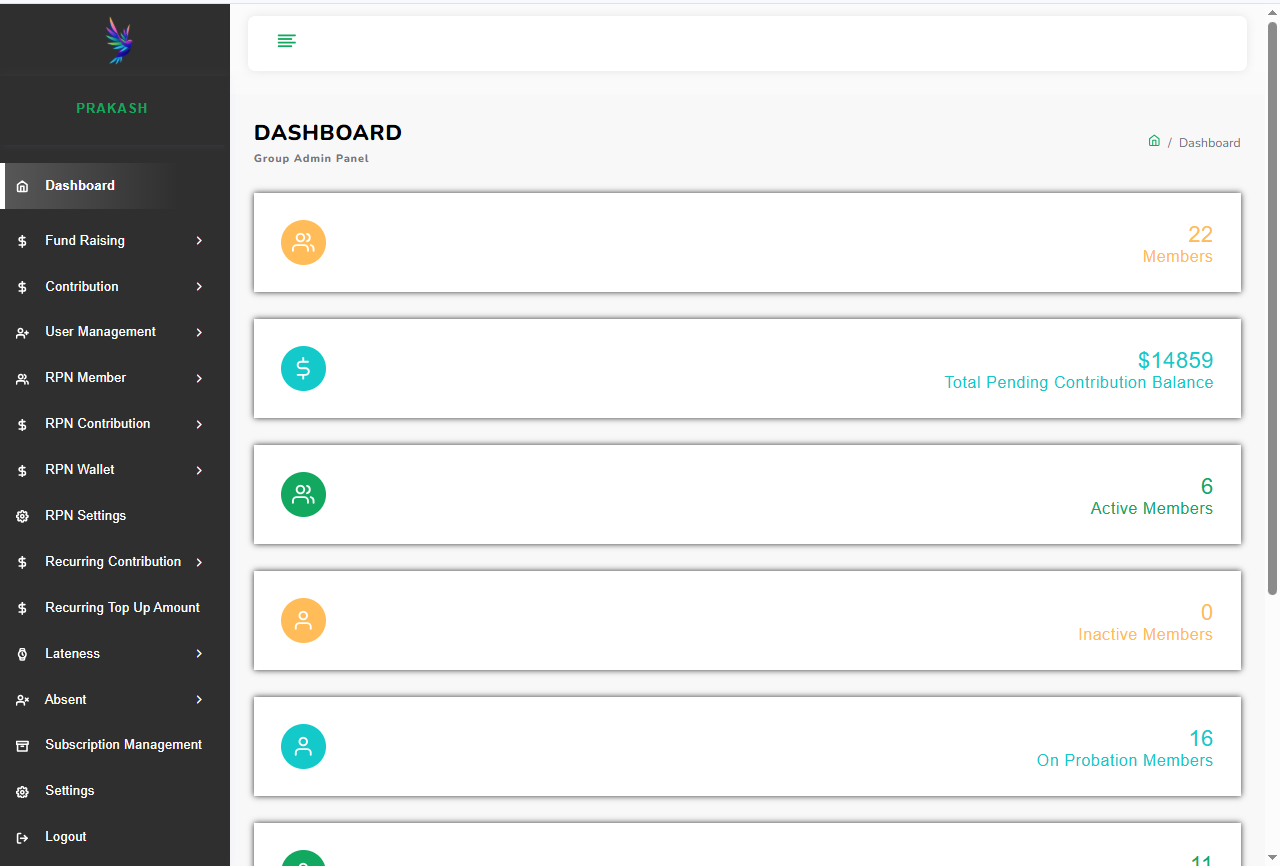
Task: Click the watch icon beside Lateness
Action: (22, 654)
